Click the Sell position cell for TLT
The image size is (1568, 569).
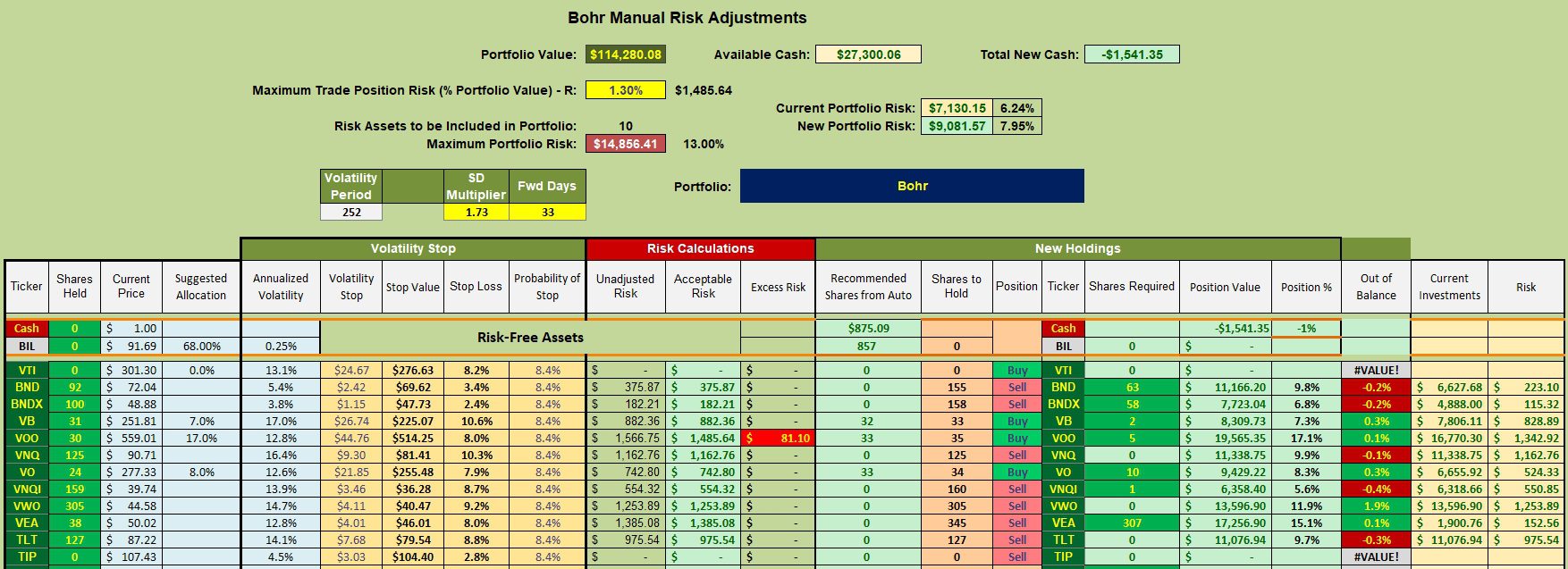(x=1016, y=540)
